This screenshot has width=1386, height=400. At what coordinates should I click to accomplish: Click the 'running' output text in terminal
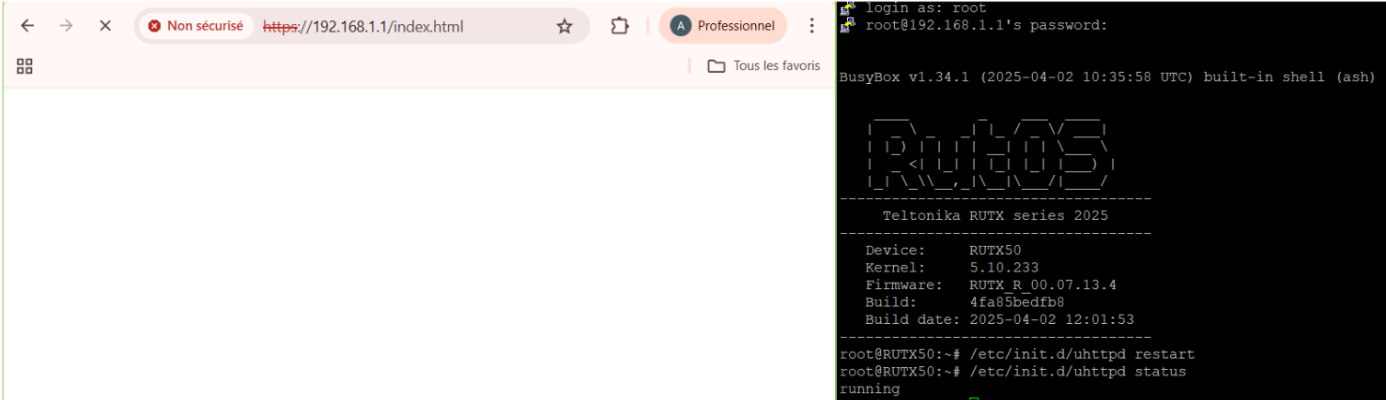click(x=870, y=388)
